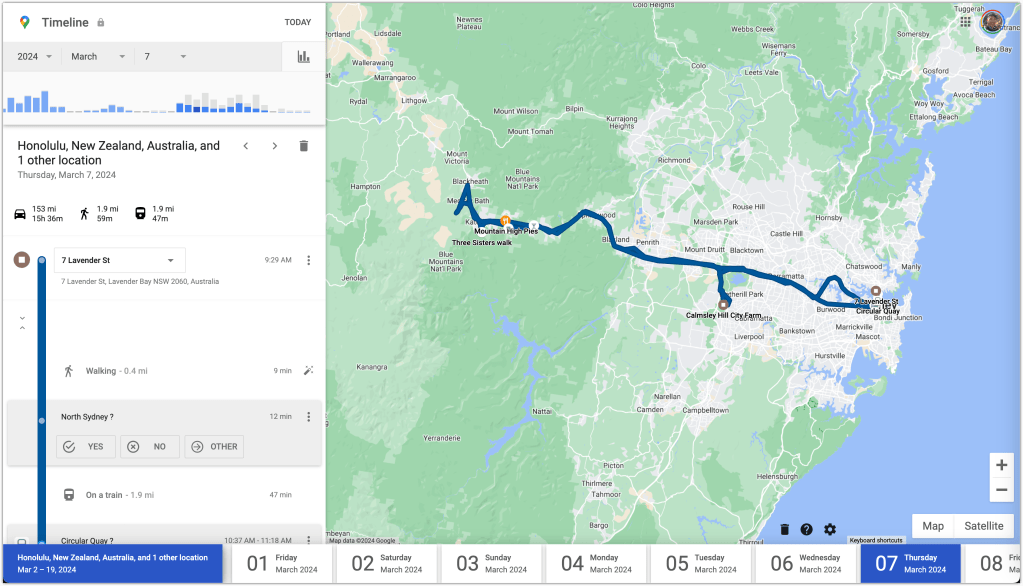1023x586 pixels.
Task: Reject North Sydney with NO
Action: [x=150, y=447]
